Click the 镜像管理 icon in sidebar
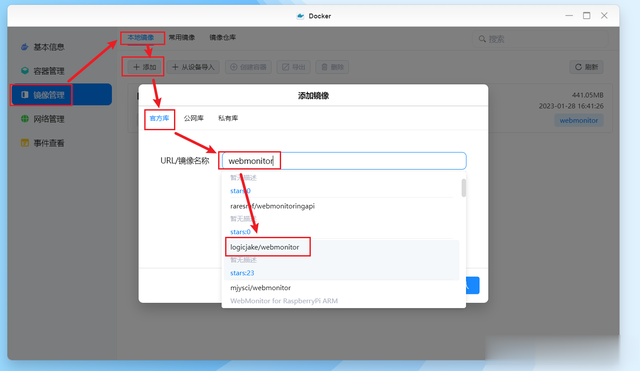 pyautogui.click(x=24, y=95)
